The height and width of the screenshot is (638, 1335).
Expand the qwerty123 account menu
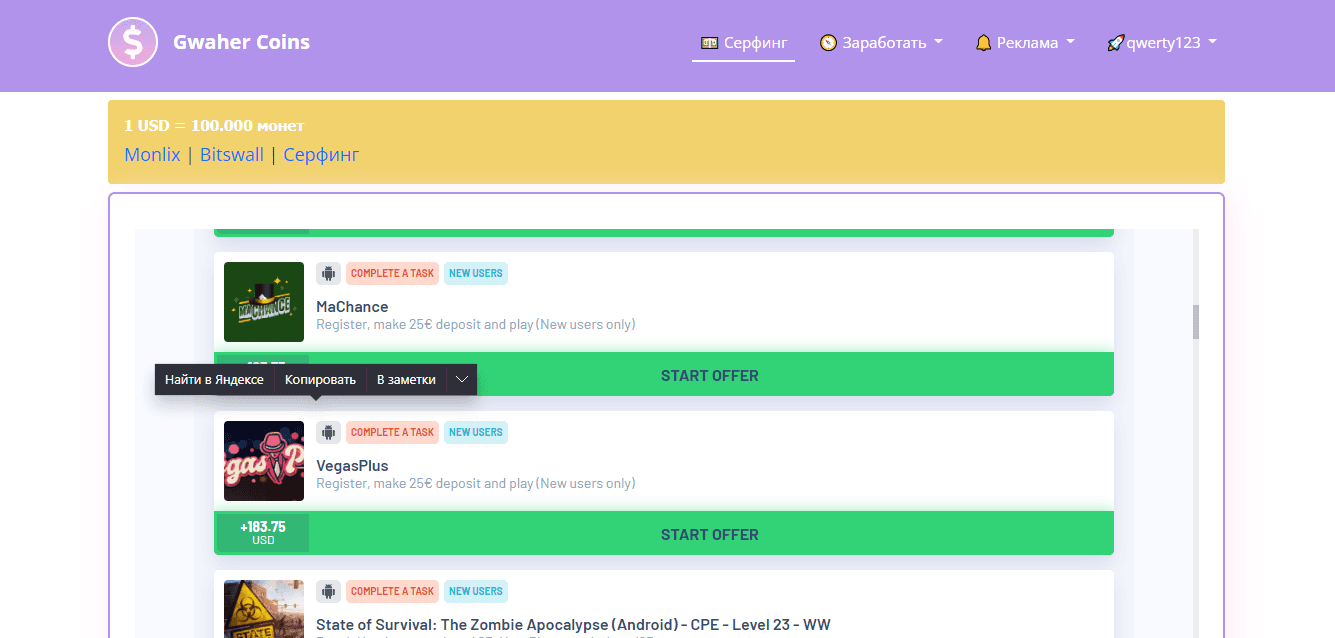coord(1161,43)
